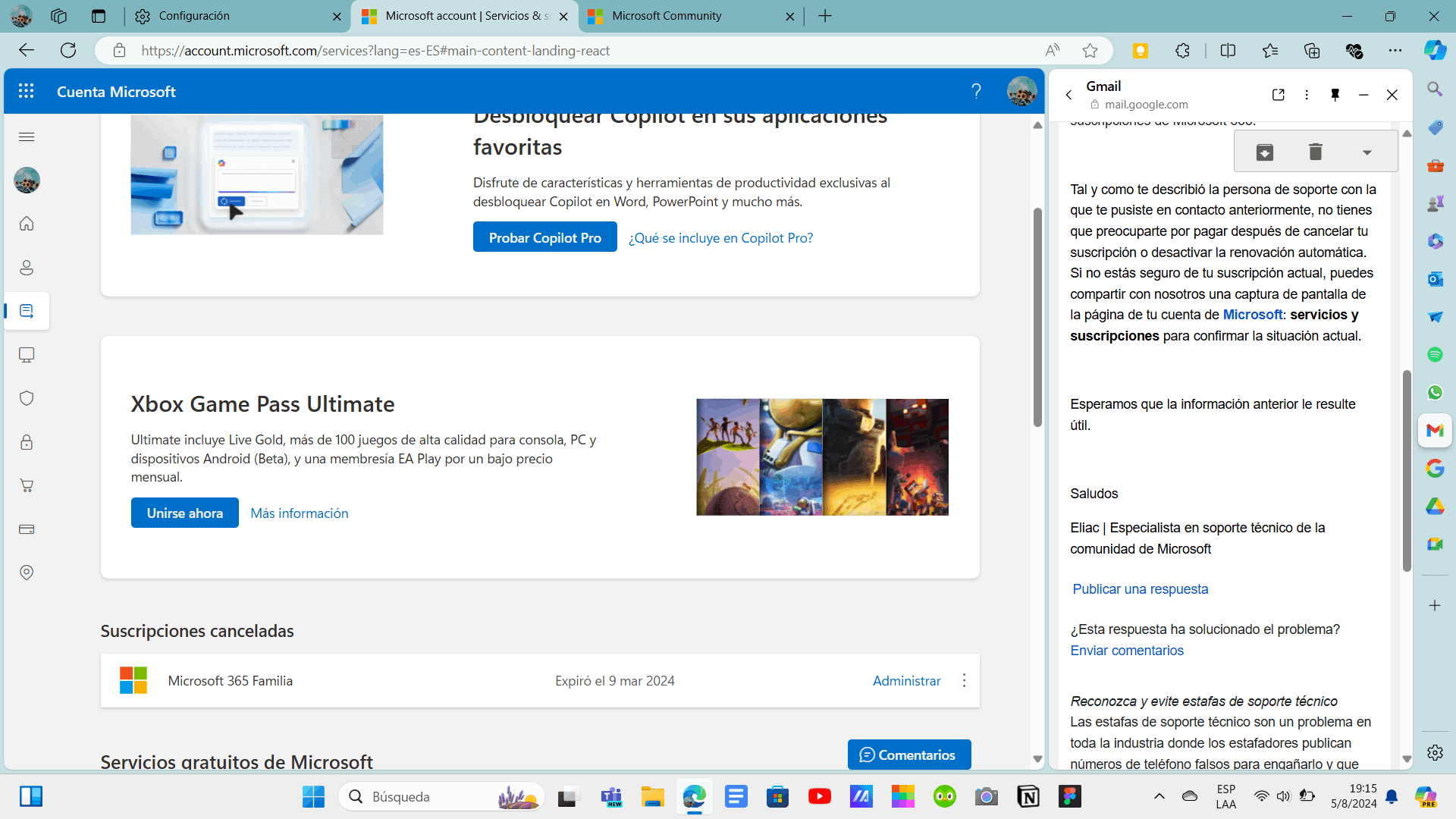Open the shopping cart order history icon

(27, 485)
